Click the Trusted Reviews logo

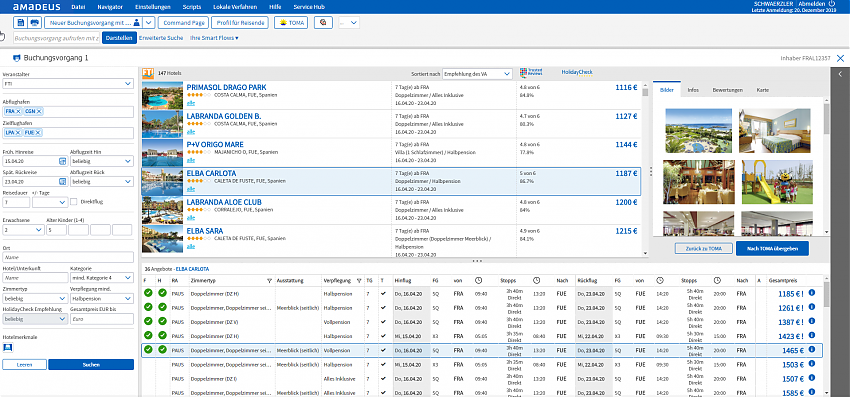[x=531, y=72]
